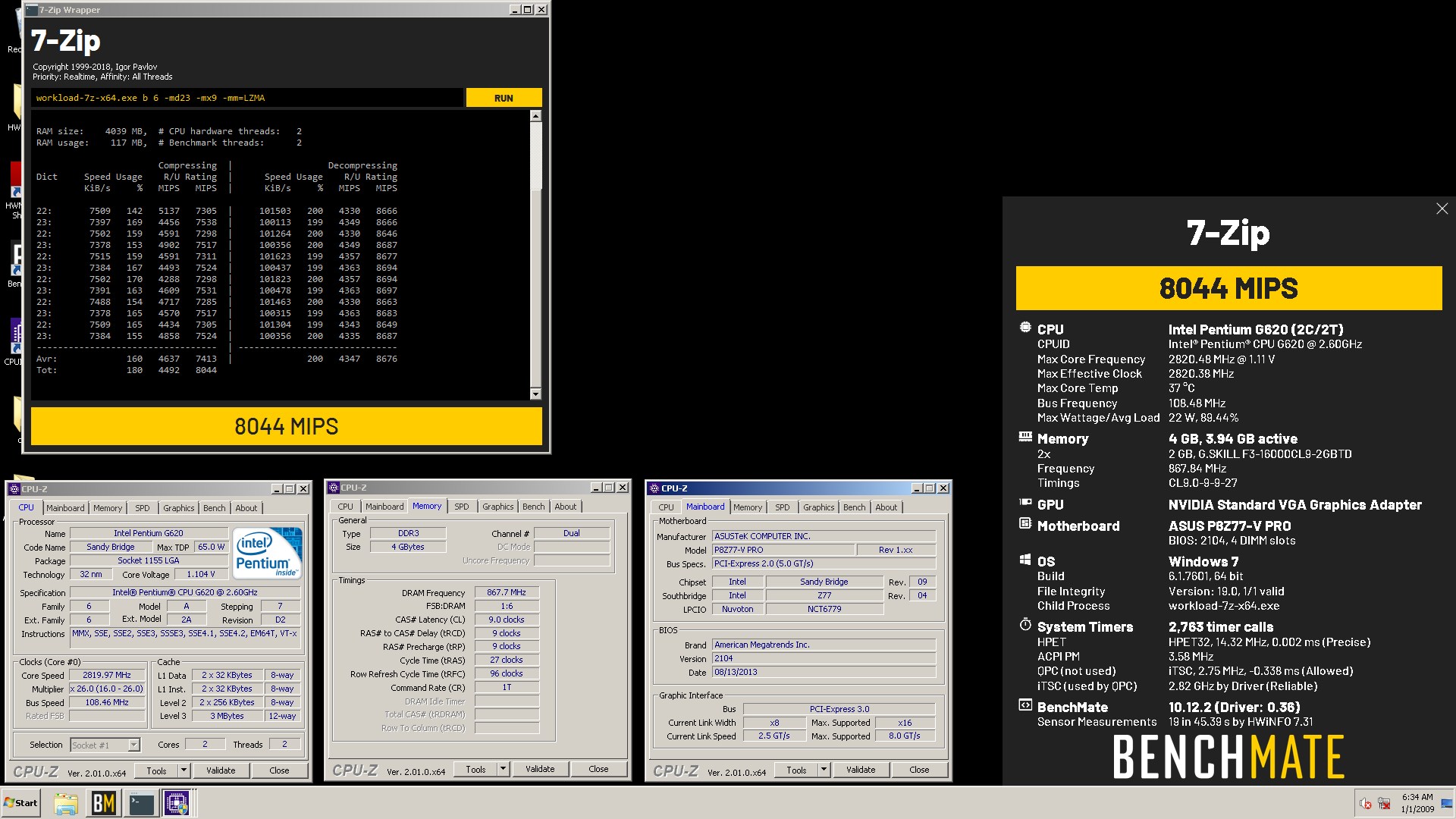
Task: Open Graphics tab in middle CPU-Z window
Action: click(x=497, y=507)
